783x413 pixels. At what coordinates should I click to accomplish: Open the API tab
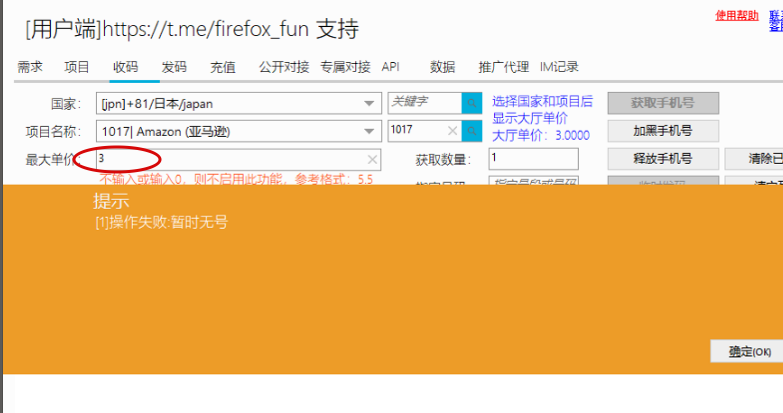[x=391, y=67]
